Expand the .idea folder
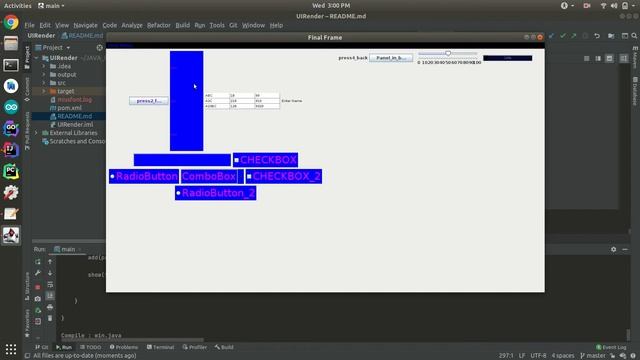Viewport: 640px width, 360px height. [x=44, y=66]
